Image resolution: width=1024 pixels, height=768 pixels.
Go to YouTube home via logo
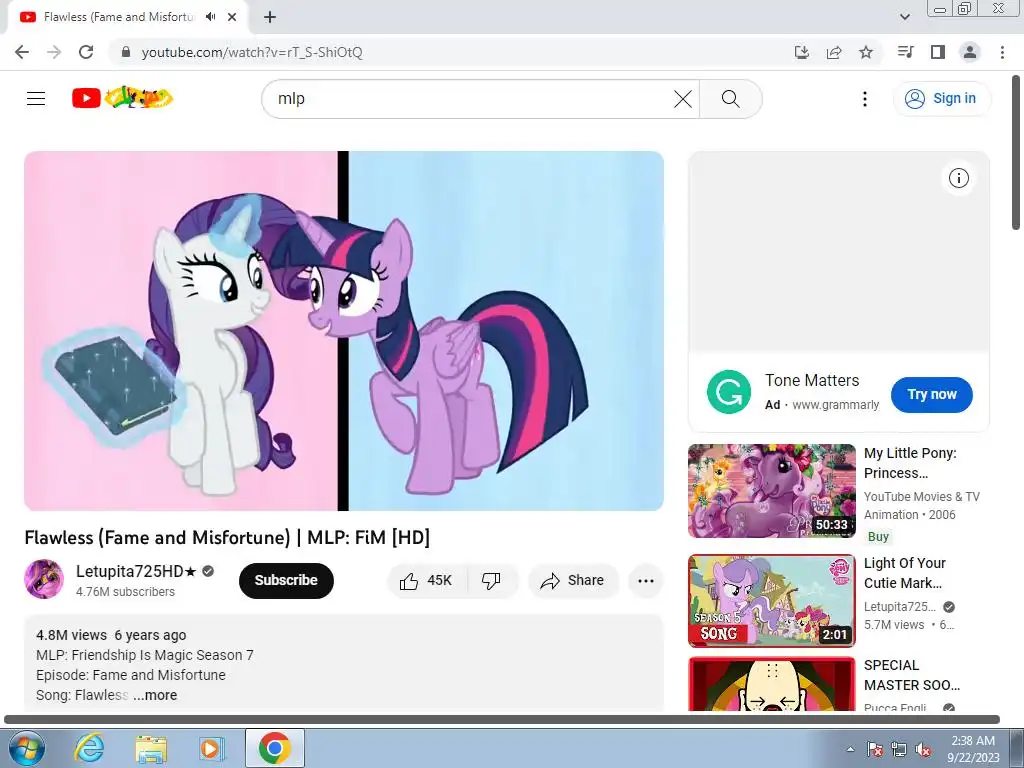[122, 98]
